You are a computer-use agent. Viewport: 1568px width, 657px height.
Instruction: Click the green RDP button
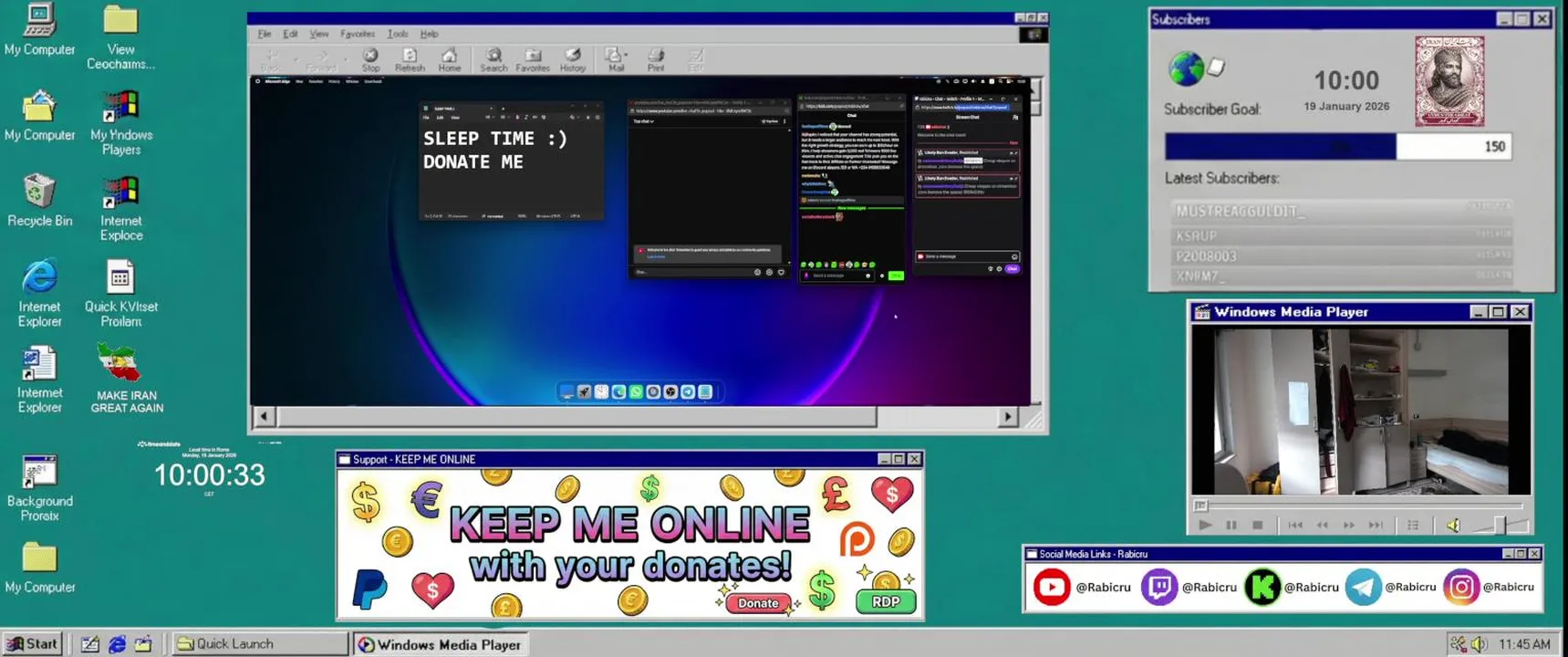pos(886,601)
